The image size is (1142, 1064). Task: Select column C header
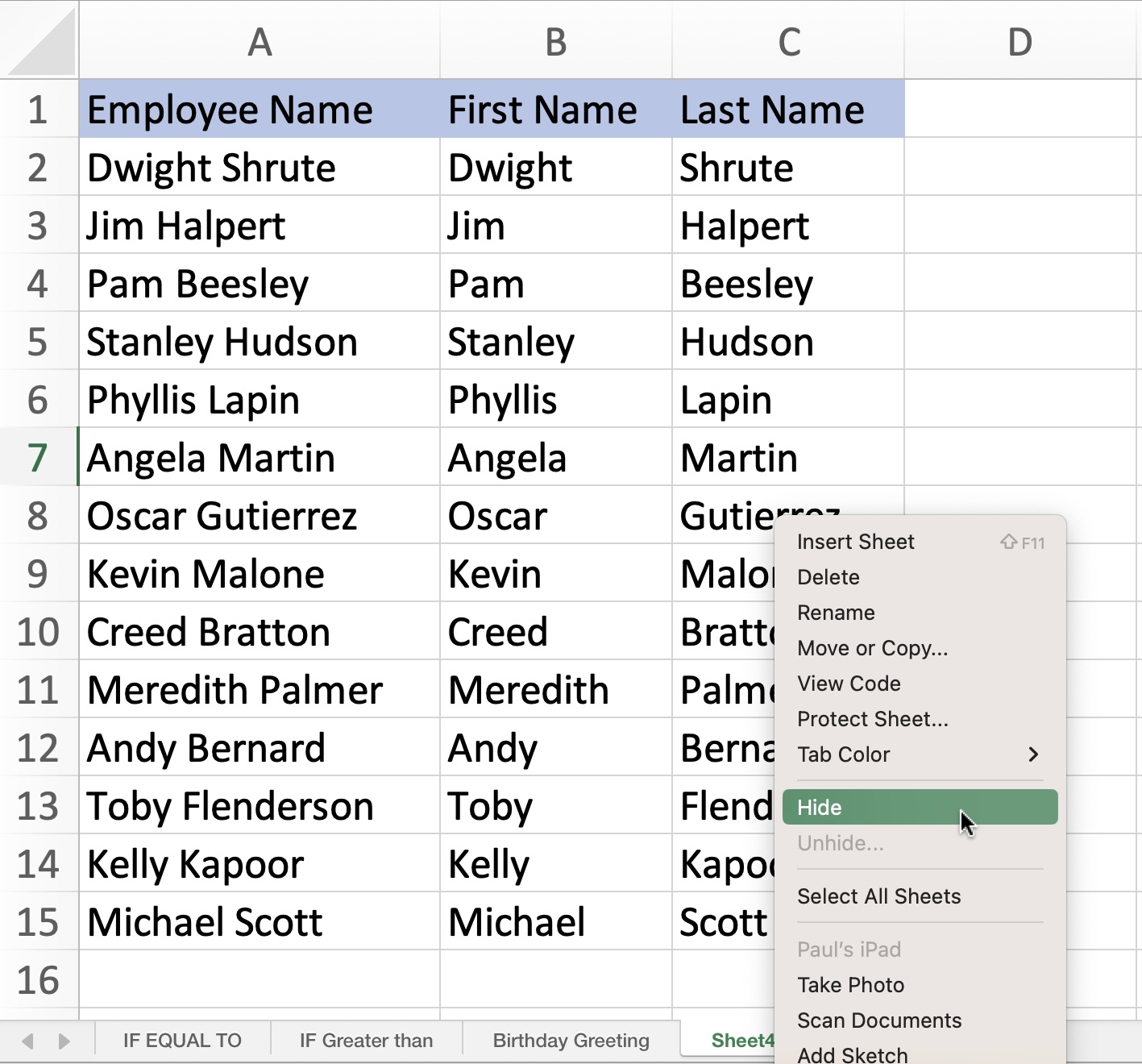788,40
